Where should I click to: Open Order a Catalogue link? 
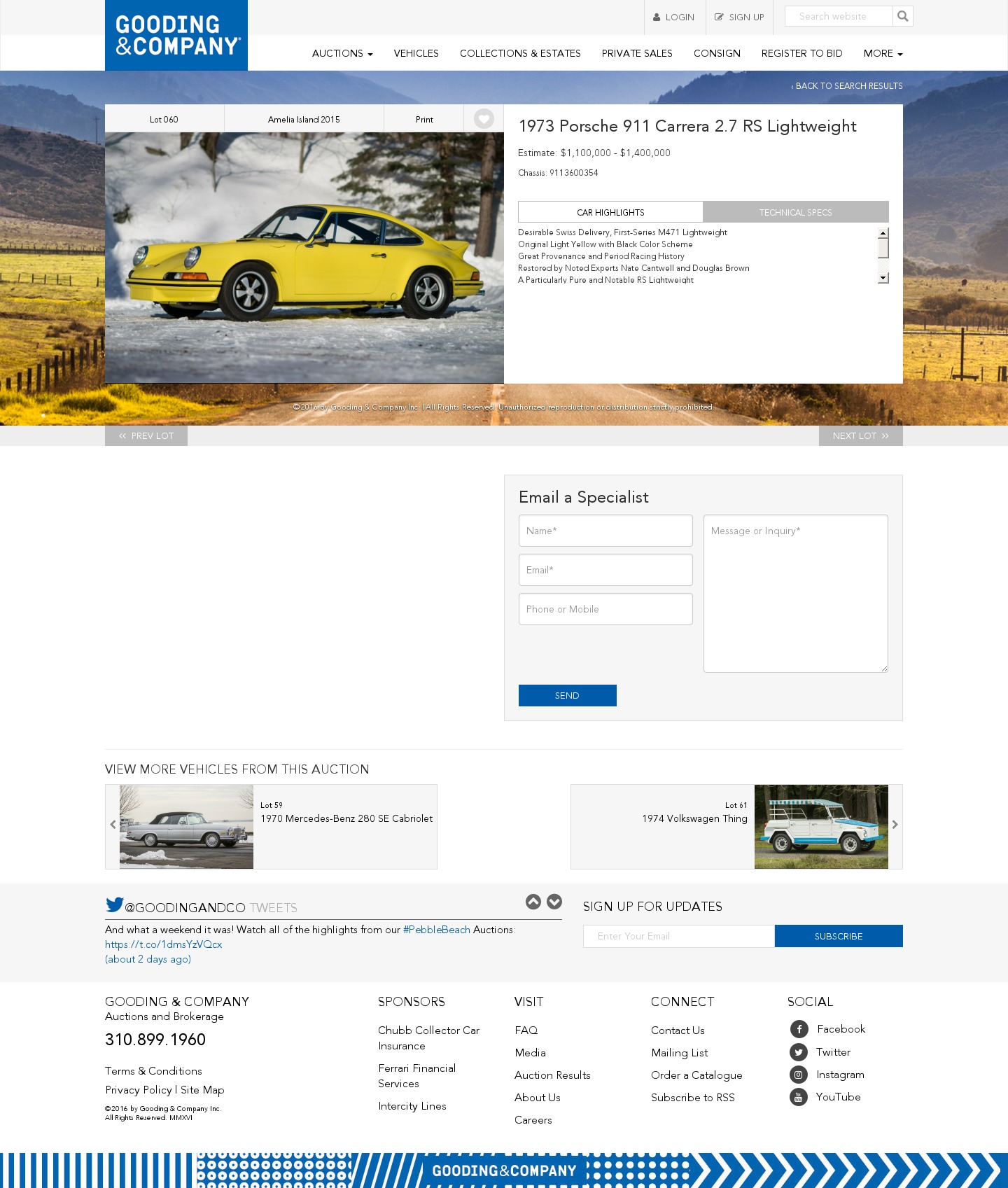click(696, 1075)
